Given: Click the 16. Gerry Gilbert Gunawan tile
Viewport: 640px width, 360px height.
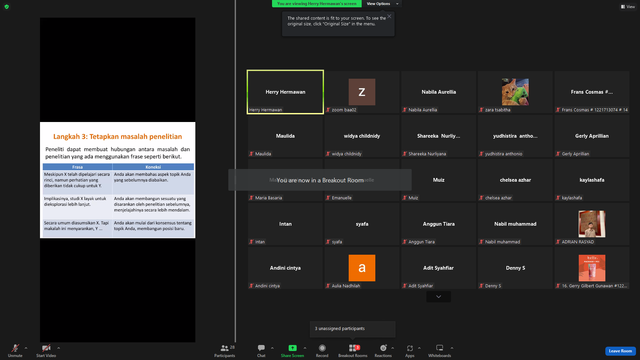Looking at the screenshot, I should [x=591, y=268].
